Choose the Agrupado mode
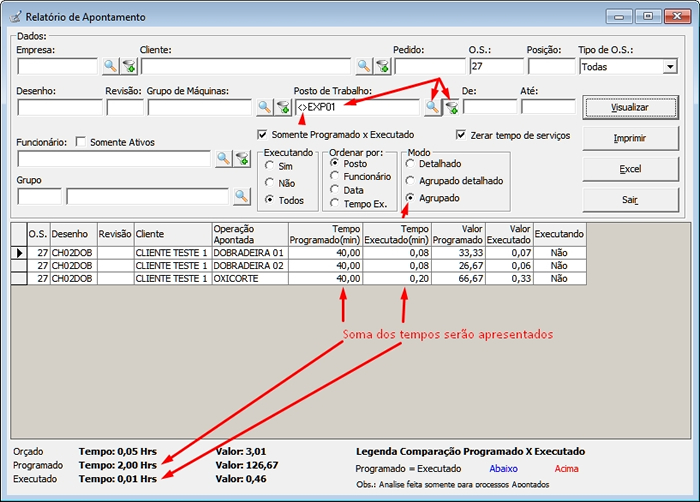 [410, 197]
